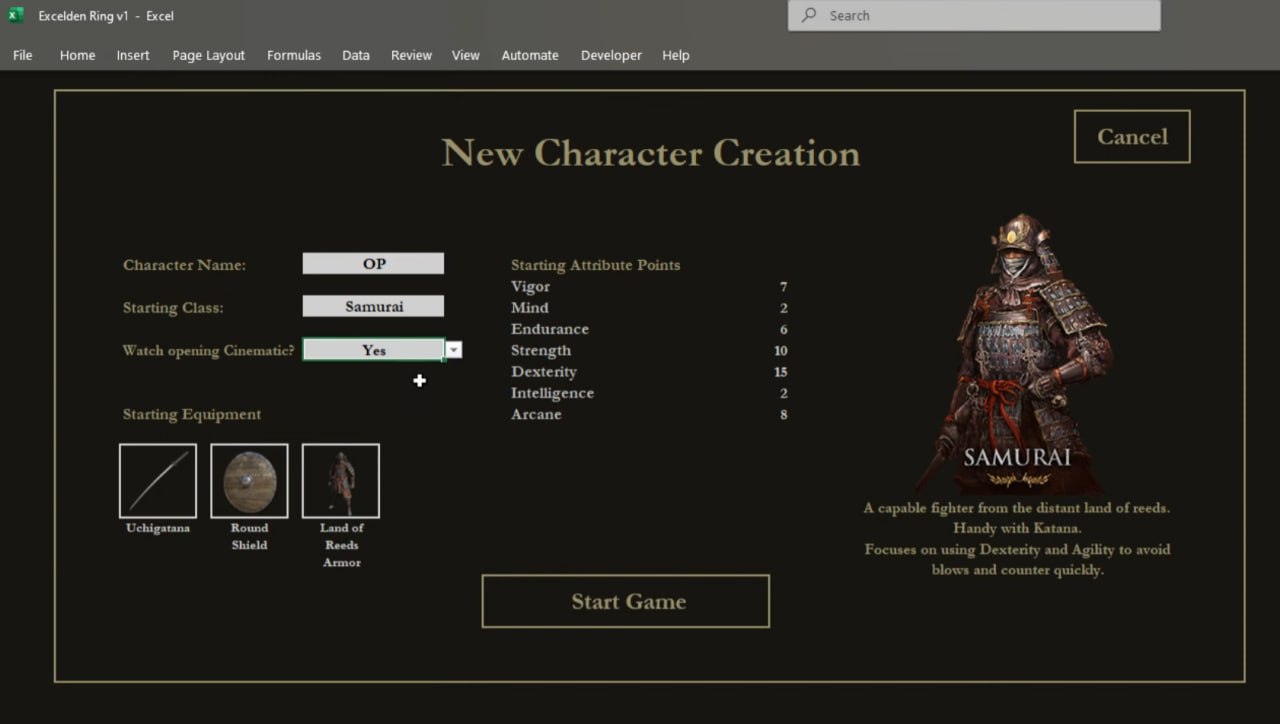Click the Starting Class label
The image size is (1280, 724).
pyautogui.click(x=173, y=308)
